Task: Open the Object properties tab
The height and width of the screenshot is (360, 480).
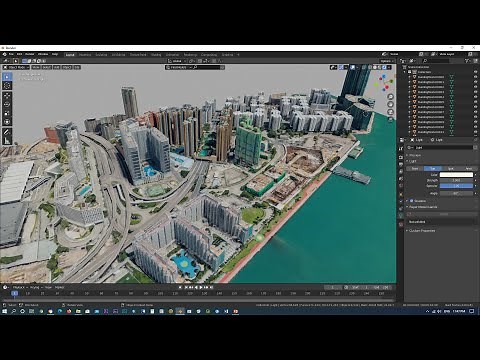Action: click(401, 194)
